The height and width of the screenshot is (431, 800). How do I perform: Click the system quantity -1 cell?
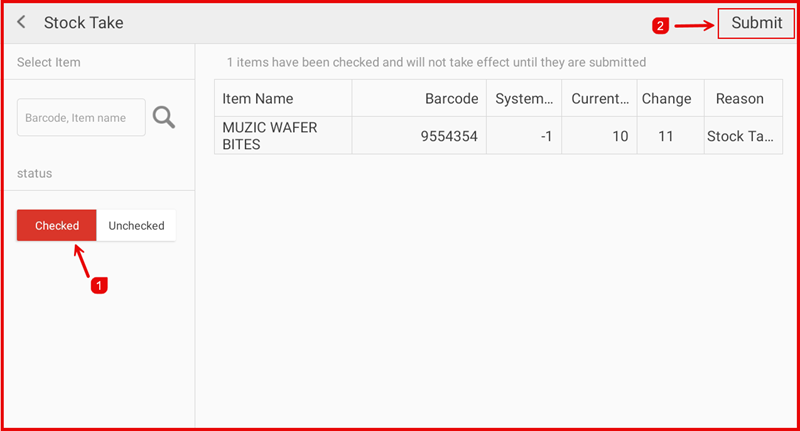click(524, 136)
